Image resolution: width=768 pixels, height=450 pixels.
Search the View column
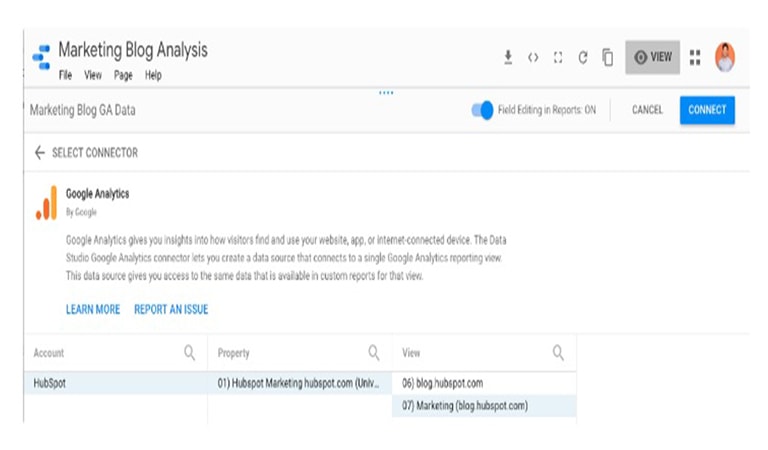pos(558,353)
